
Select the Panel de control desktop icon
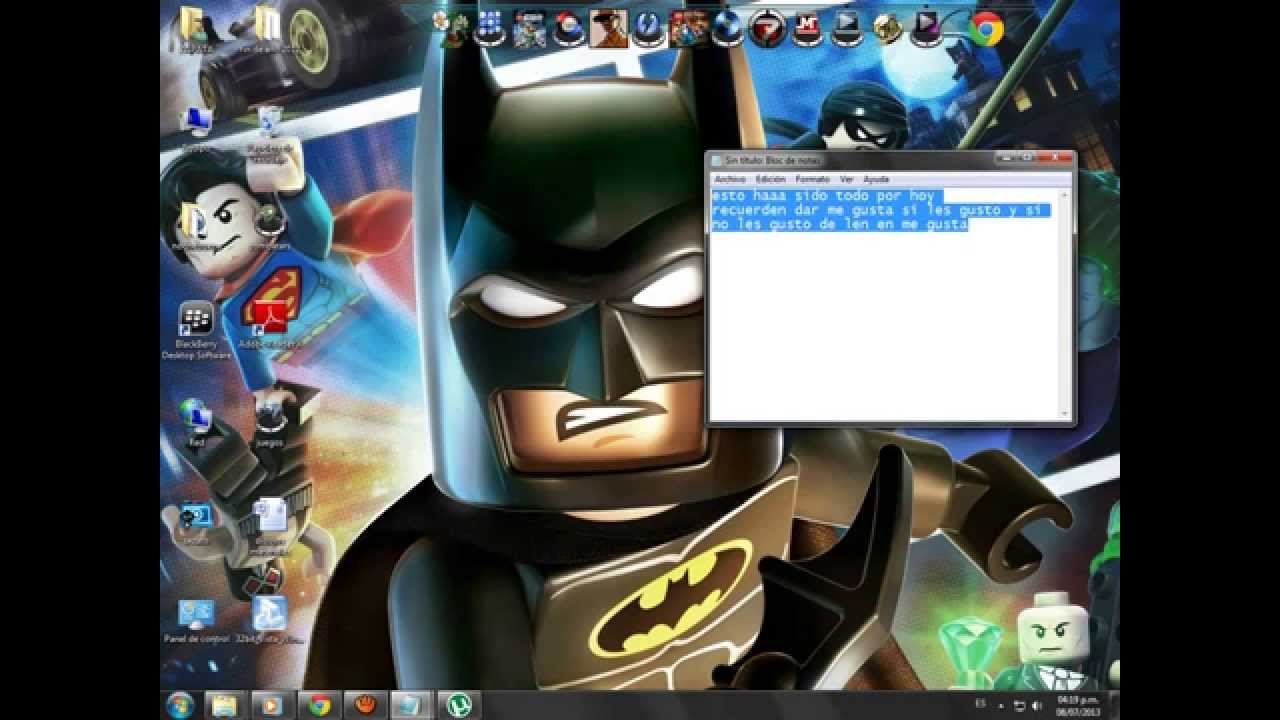[x=196, y=620]
